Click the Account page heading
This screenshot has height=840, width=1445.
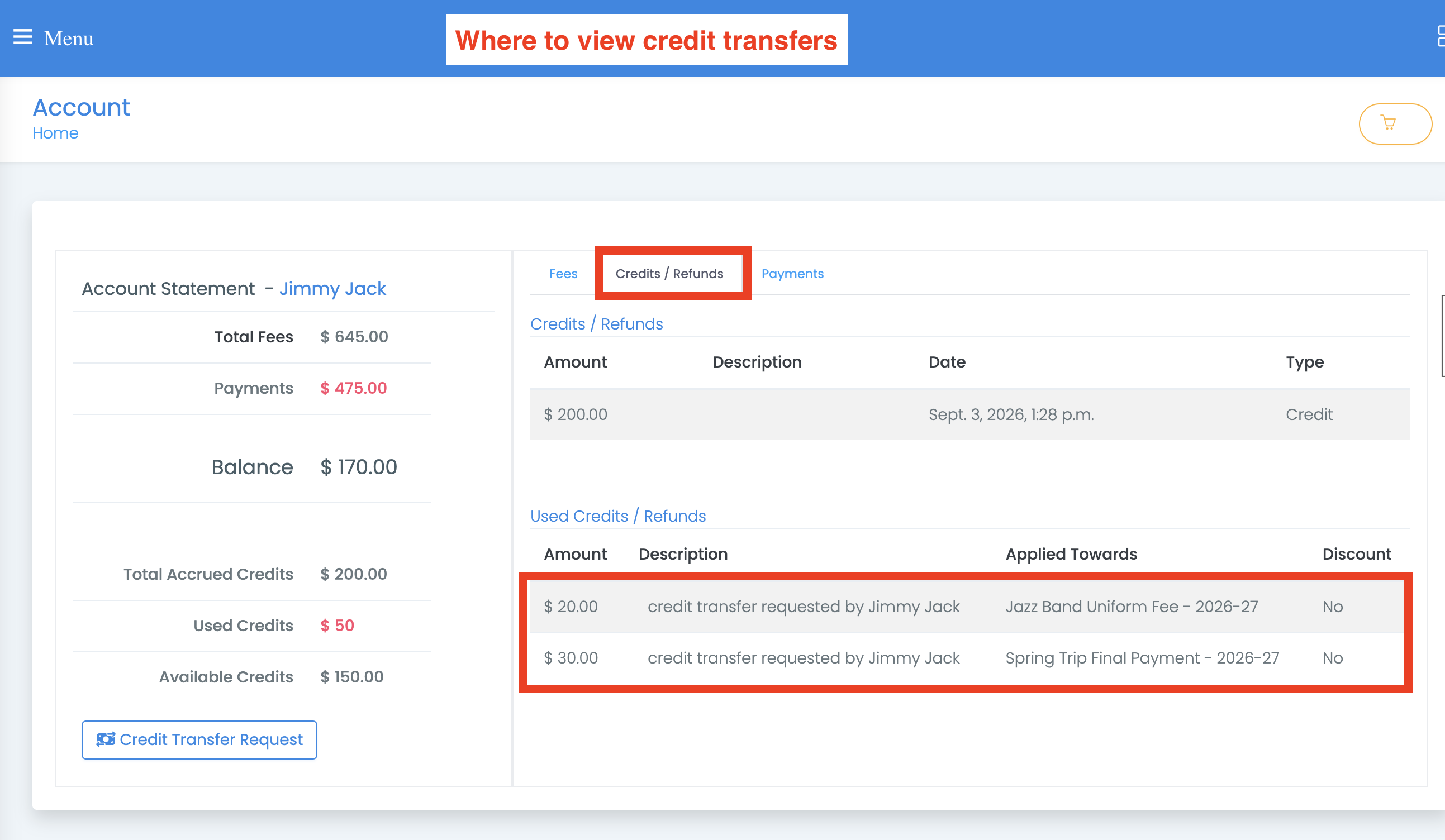click(x=82, y=107)
